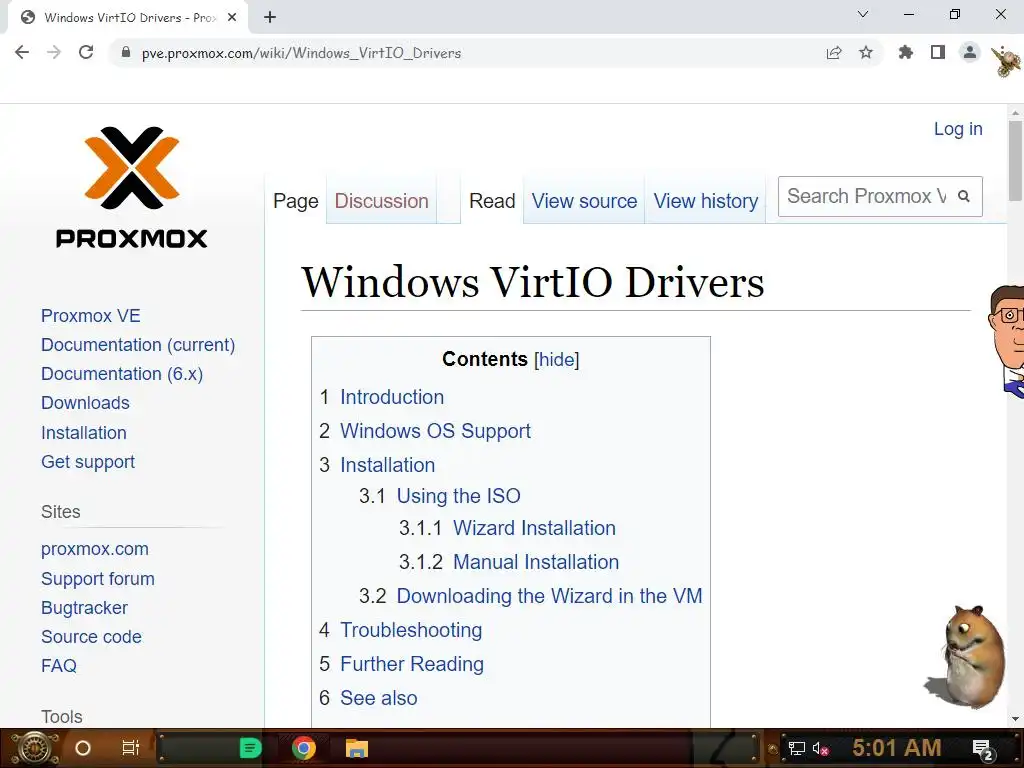
Task: Open the Chrome profile avatar icon
Action: pos(970,52)
